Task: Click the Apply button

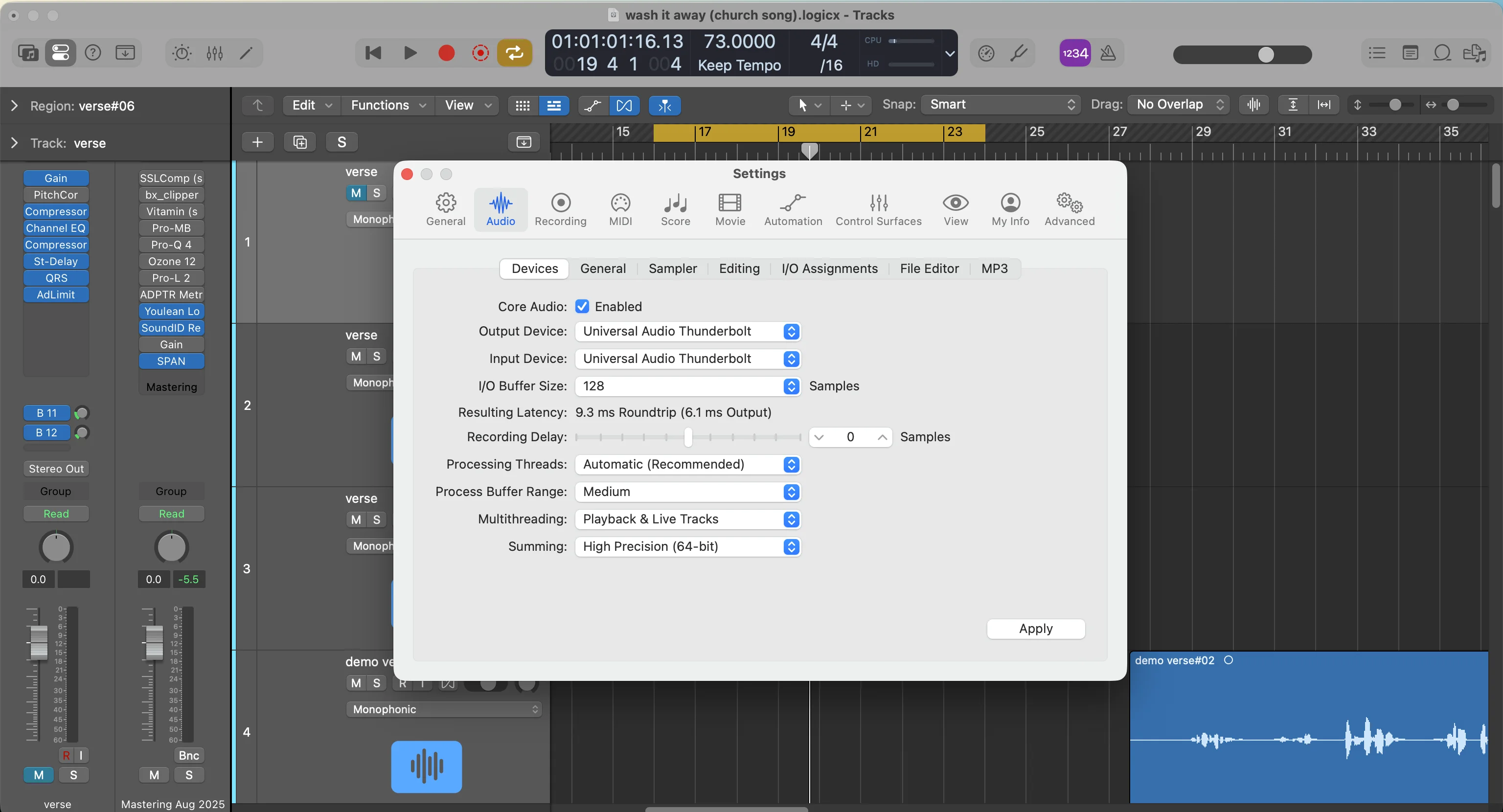Action: click(1036, 629)
